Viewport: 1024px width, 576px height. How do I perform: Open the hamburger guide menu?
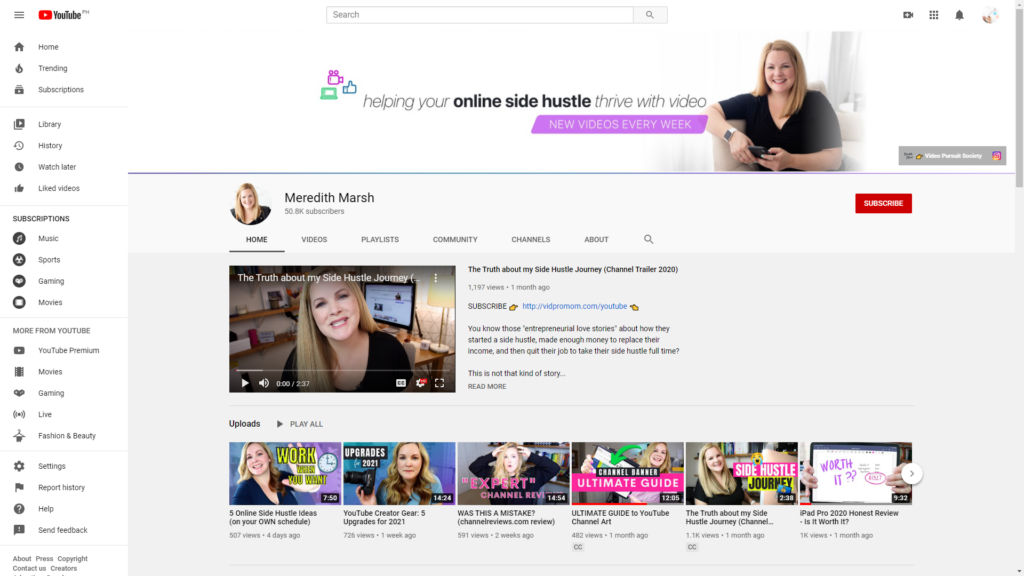19,14
